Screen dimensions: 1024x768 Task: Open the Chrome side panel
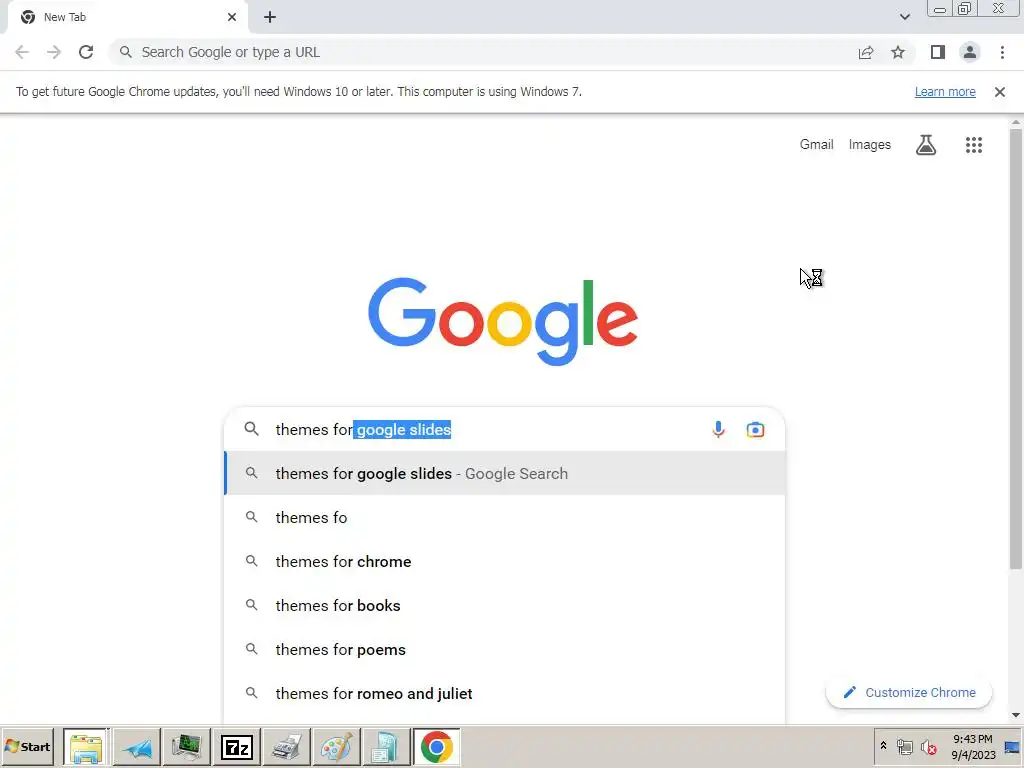[938, 52]
